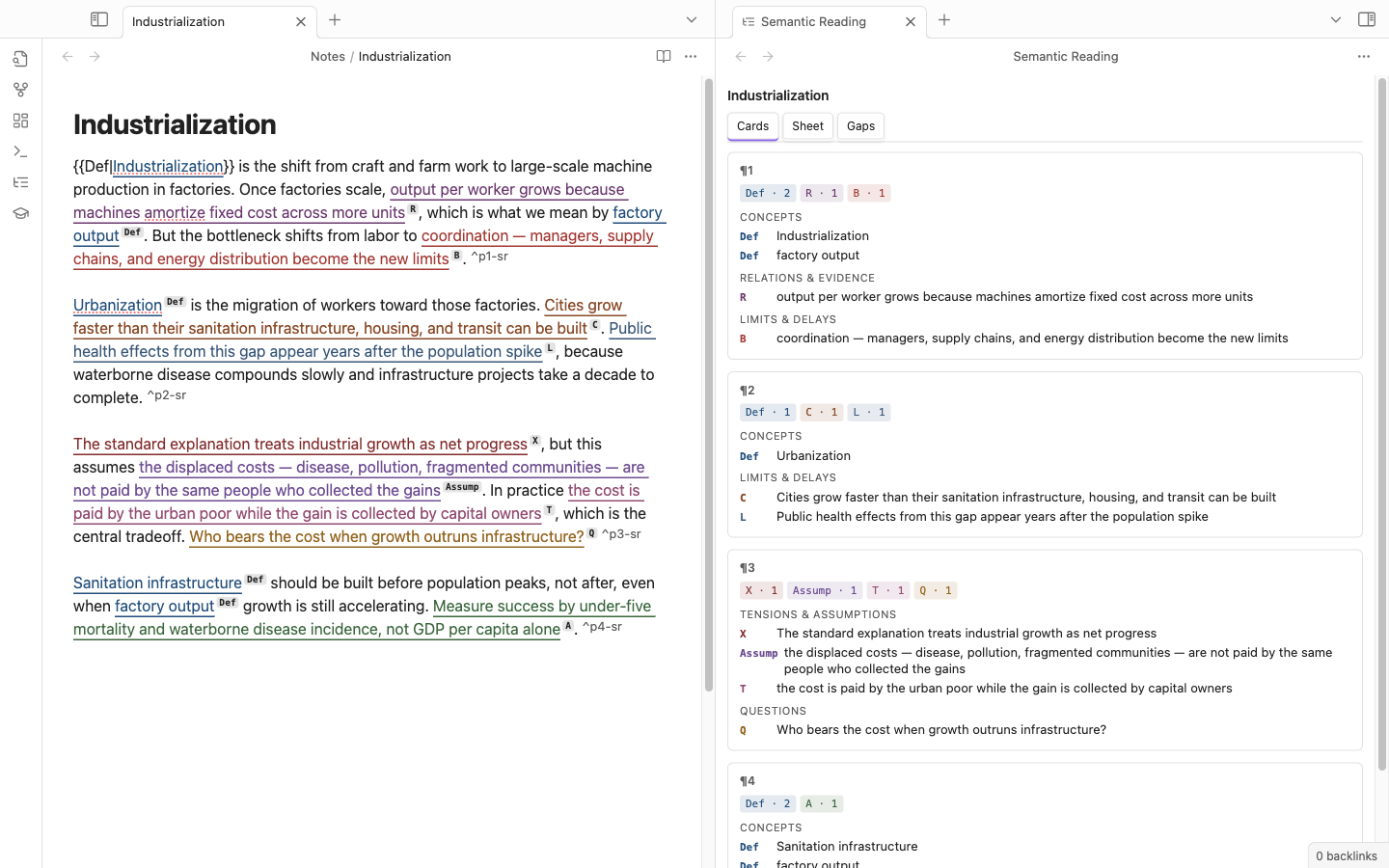Click the '0 backlinks' status bar entry
Screen dimensions: 1389x868
[1347, 856]
